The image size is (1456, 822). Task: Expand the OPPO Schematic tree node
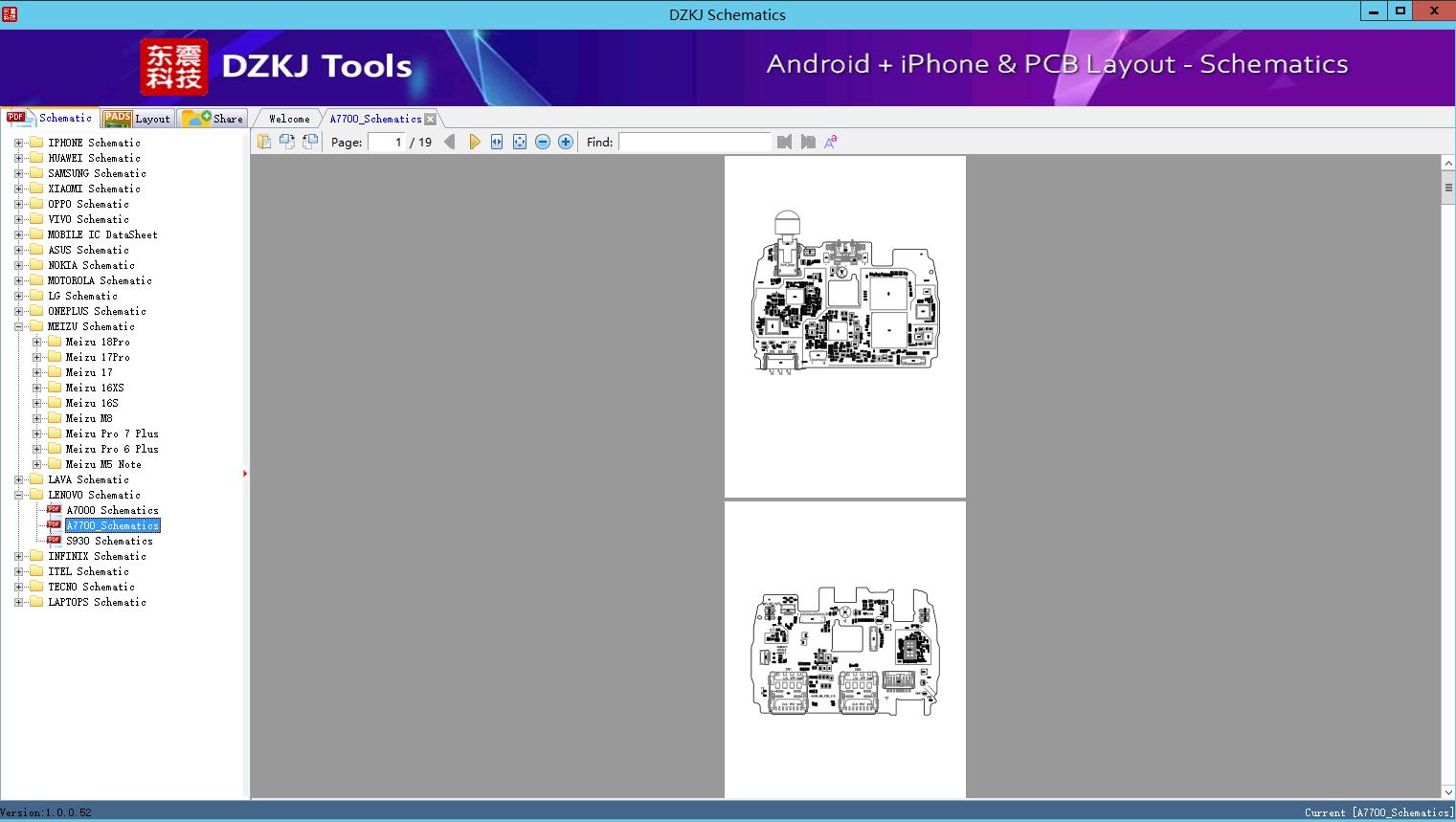coord(18,204)
